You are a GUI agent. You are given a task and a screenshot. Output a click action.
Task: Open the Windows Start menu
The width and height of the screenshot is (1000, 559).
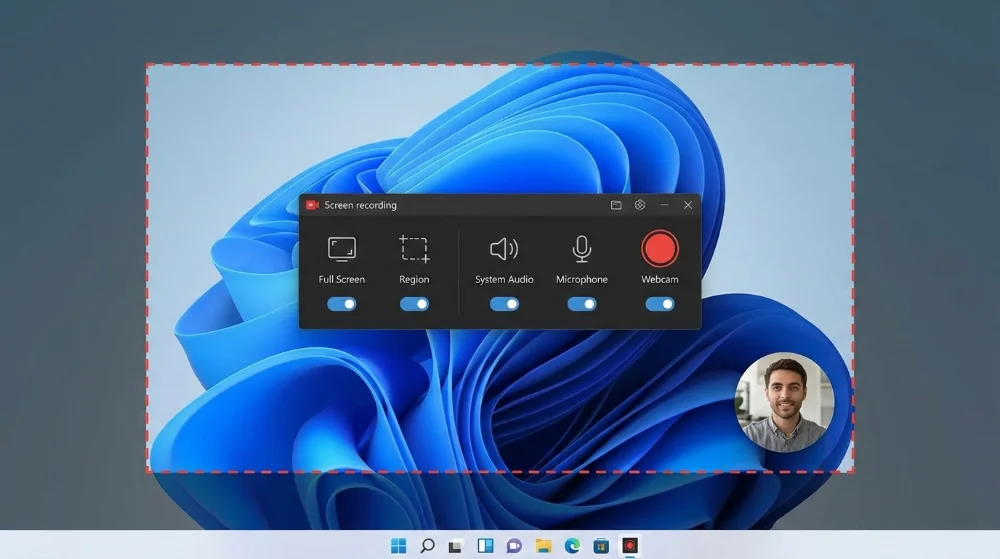tap(398, 545)
